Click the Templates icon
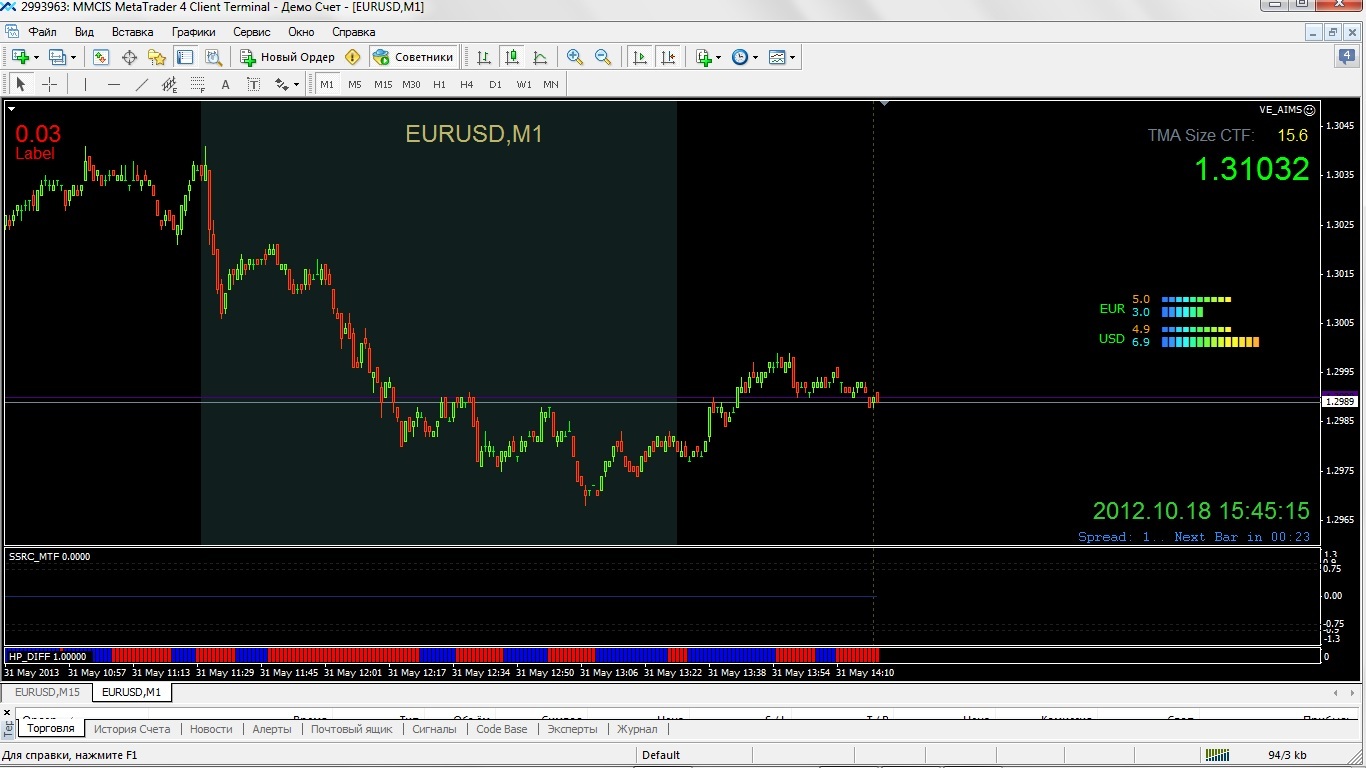 pyautogui.click(x=778, y=57)
